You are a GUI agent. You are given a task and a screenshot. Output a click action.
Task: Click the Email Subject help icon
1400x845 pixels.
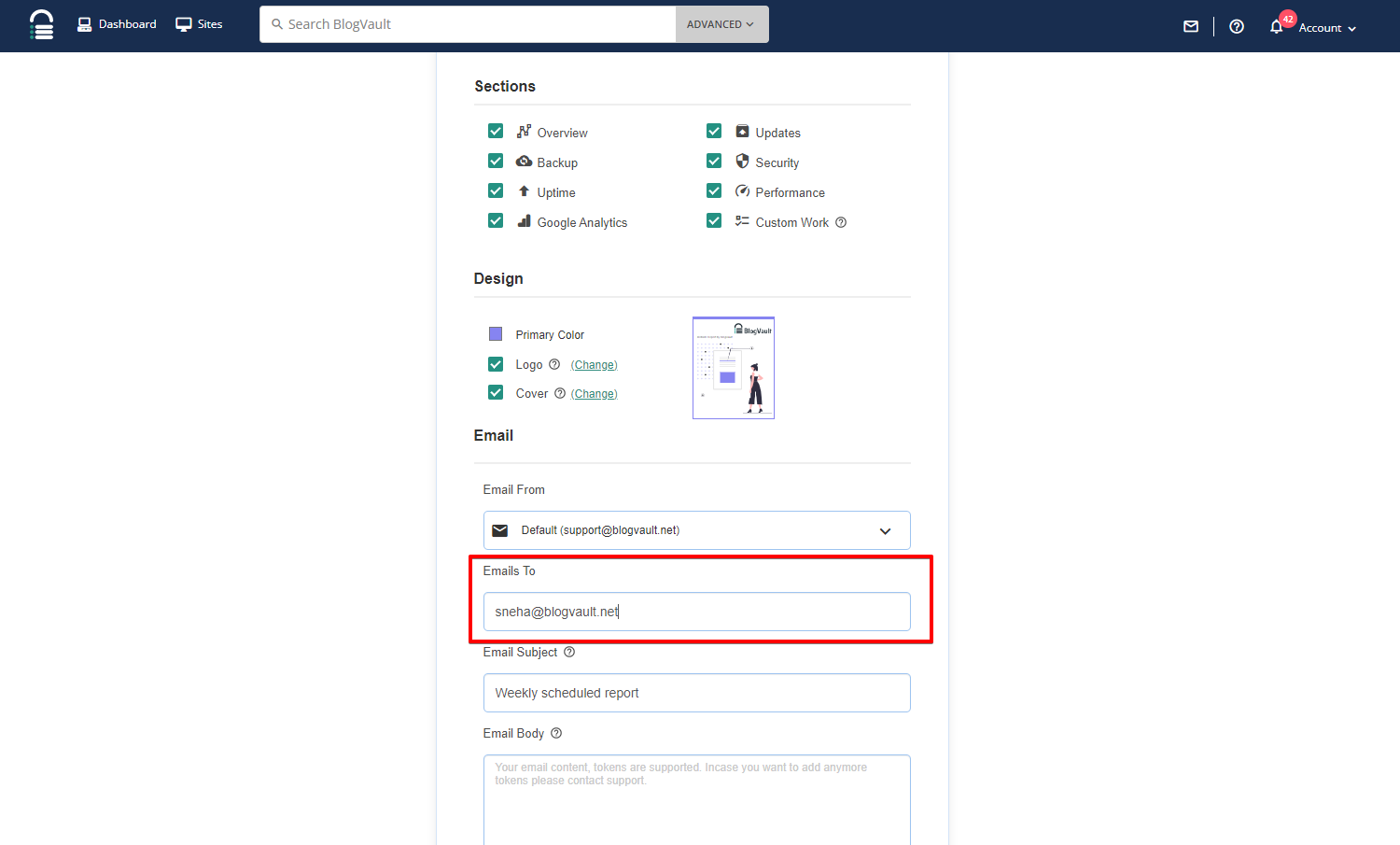pyautogui.click(x=569, y=652)
